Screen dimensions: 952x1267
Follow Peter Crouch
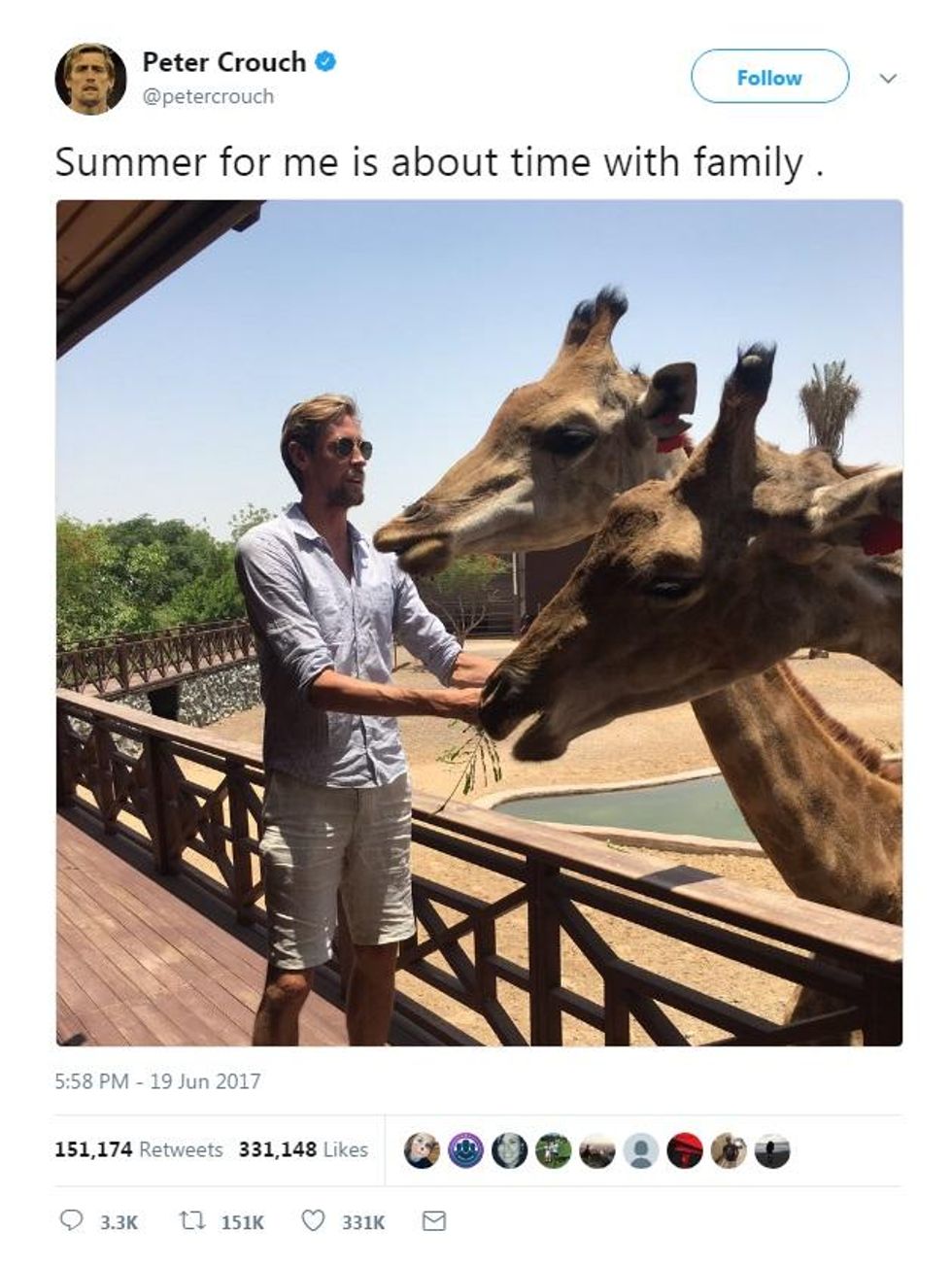click(x=769, y=77)
